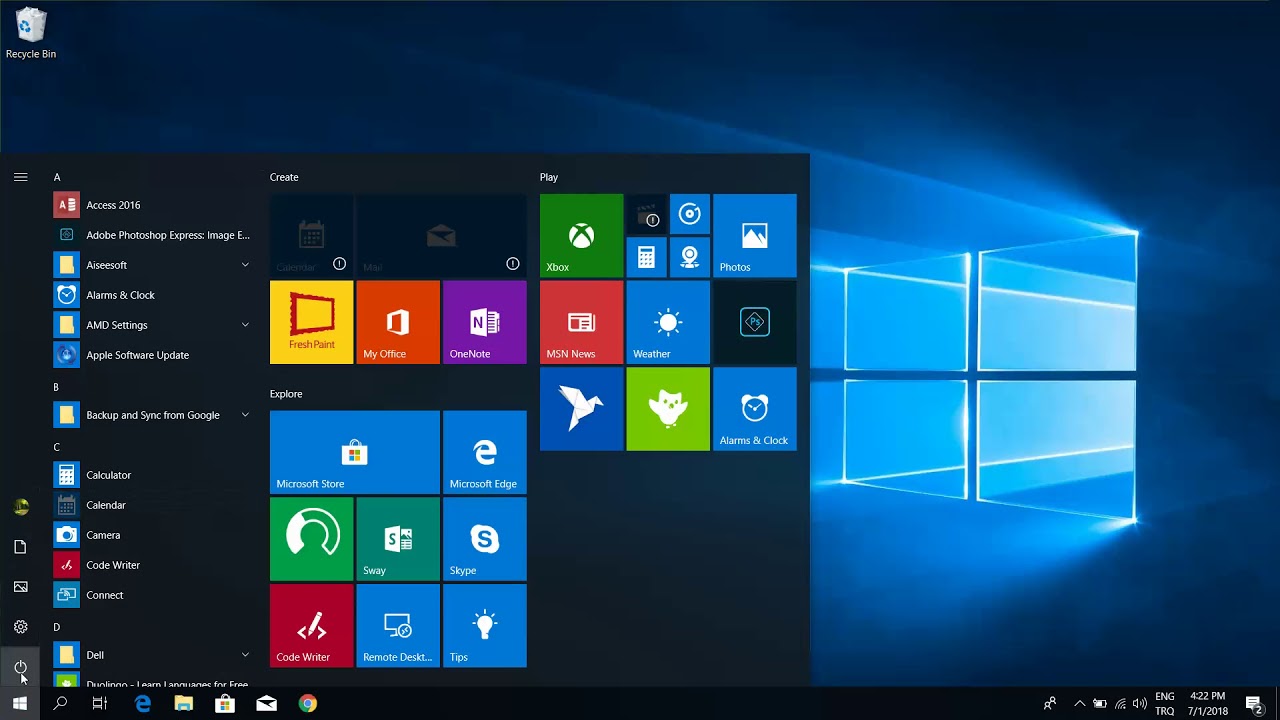Click the Explore group title
The height and width of the screenshot is (720, 1280).
point(286,394)
